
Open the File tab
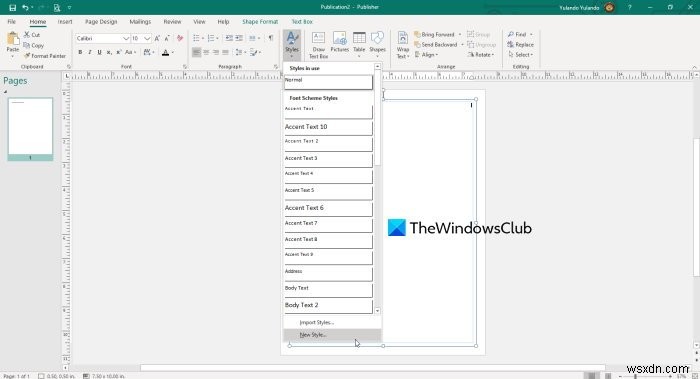pyautogui.click(x=12, y=21)
